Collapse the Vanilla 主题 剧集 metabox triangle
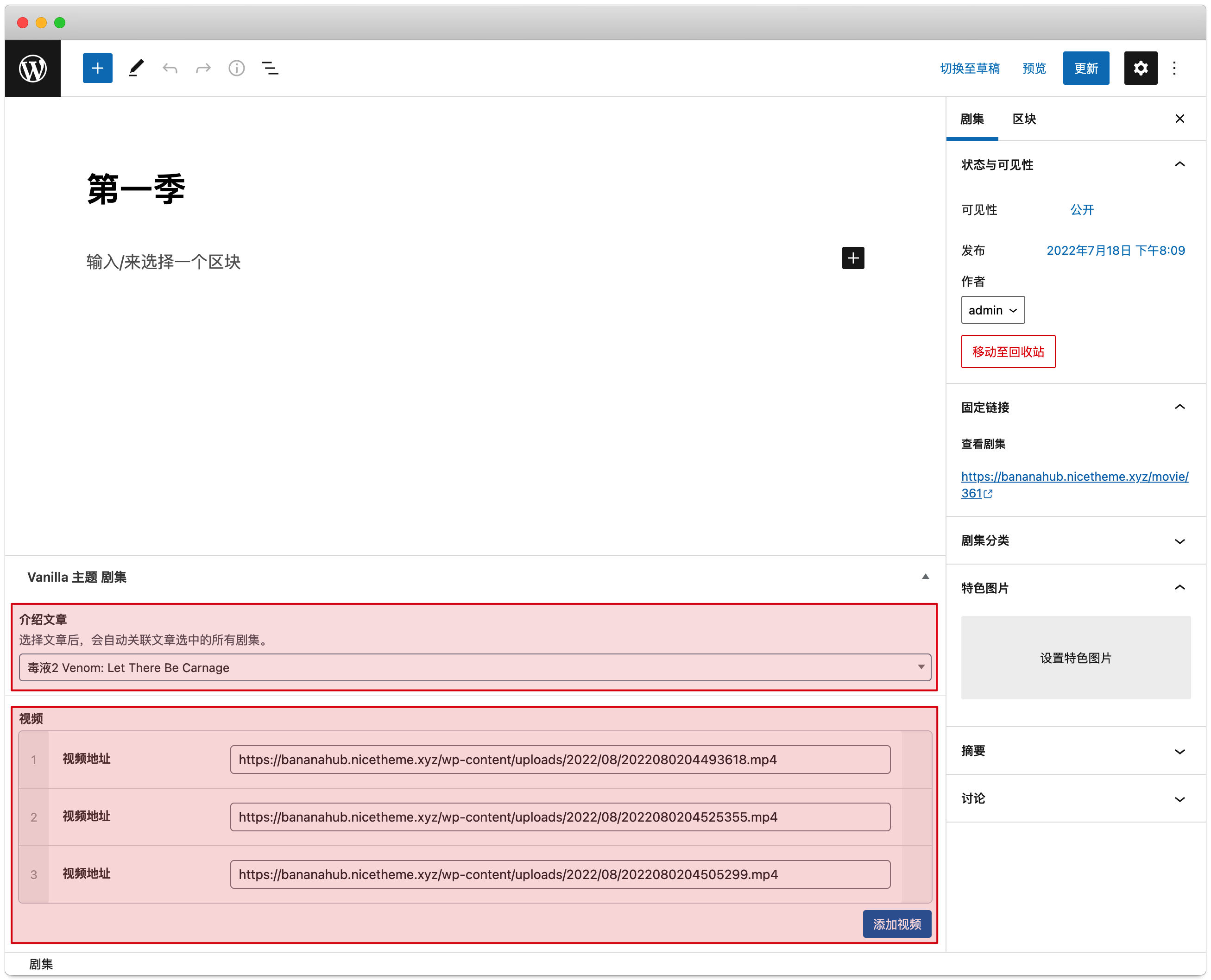1211x980 pixels. [x=925, y=577]
